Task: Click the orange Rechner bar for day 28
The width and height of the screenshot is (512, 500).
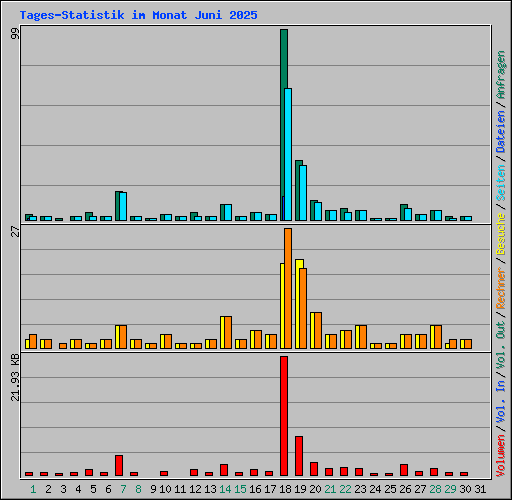Action: coord(438,337)
